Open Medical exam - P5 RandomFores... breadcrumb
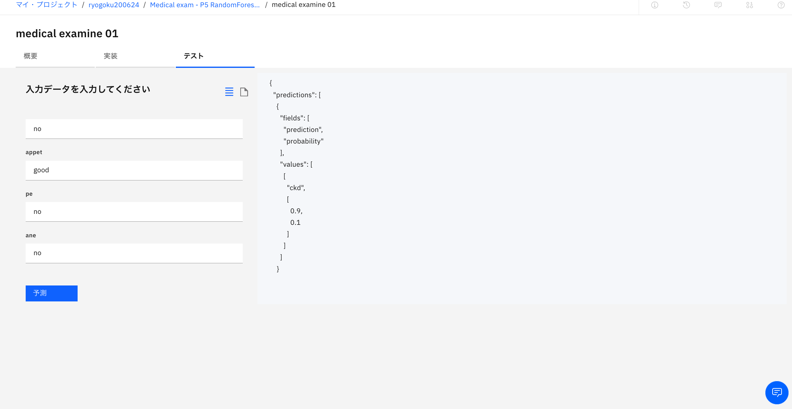792x409 pixels. 205,5
